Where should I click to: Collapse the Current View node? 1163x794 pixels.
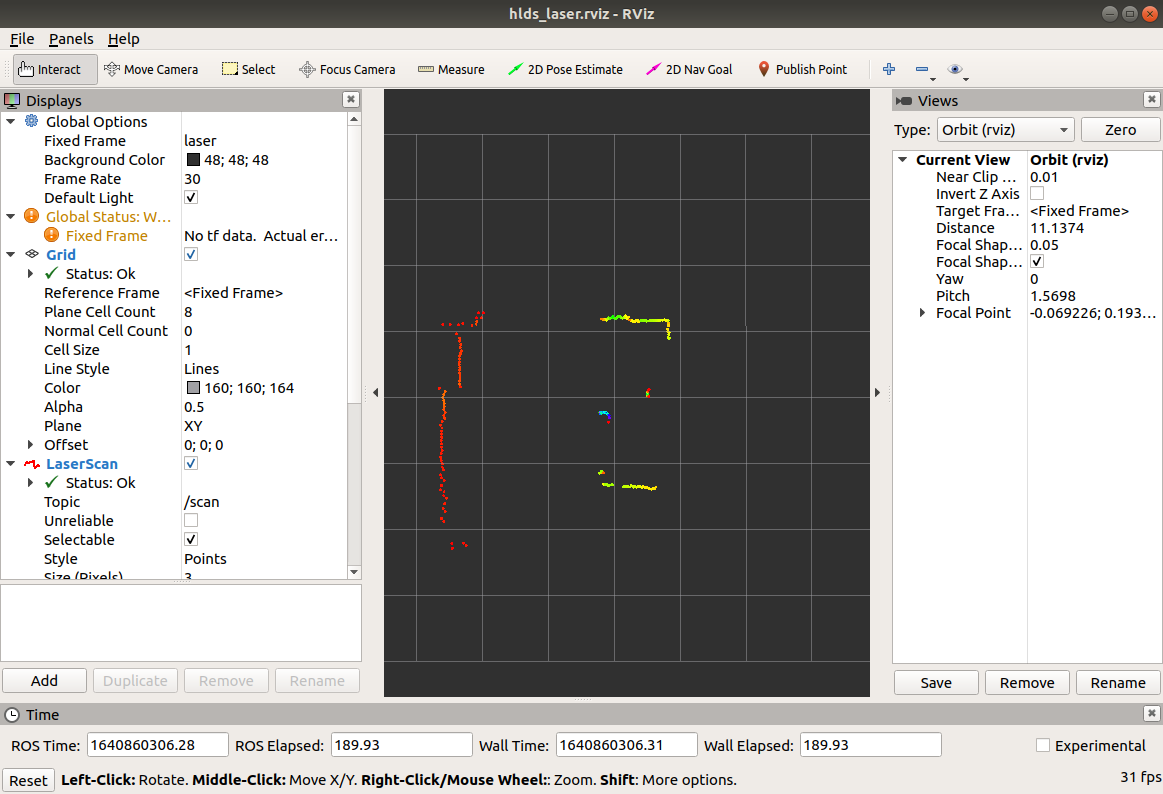903,159
